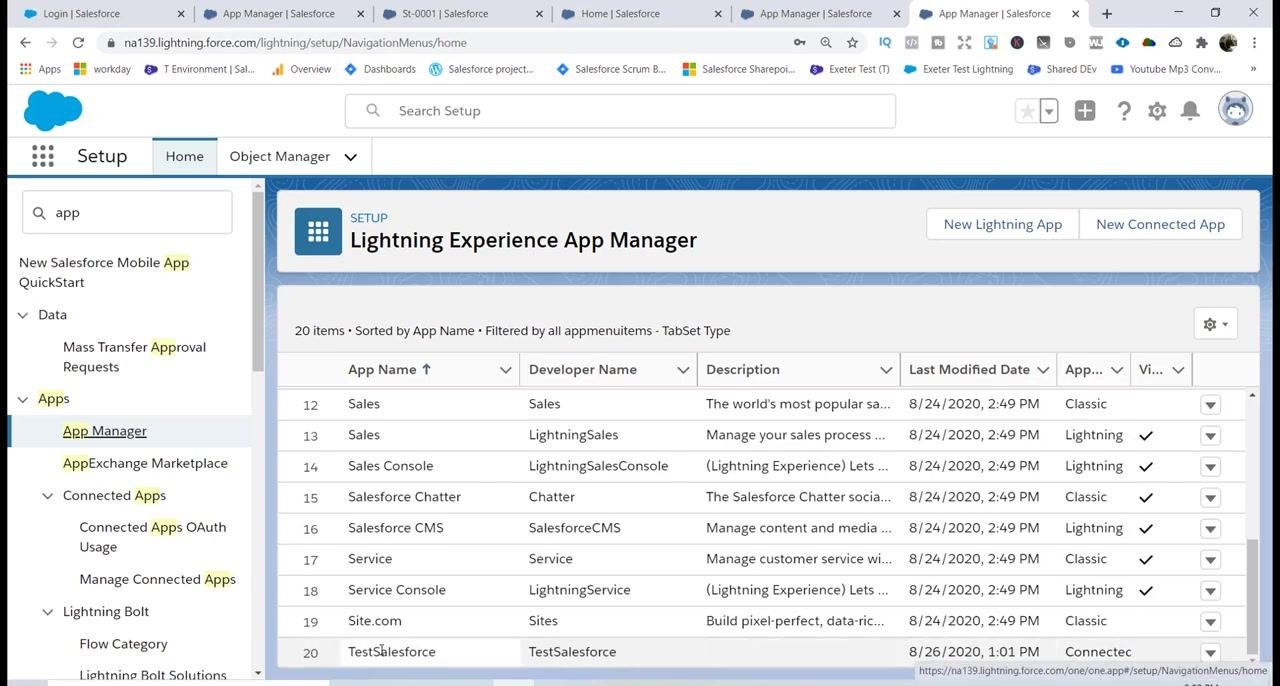Click the left setup sidebar scrollbar
Image resolution: width=1280 pixels, height=686 pixels.
pos(258,280)
